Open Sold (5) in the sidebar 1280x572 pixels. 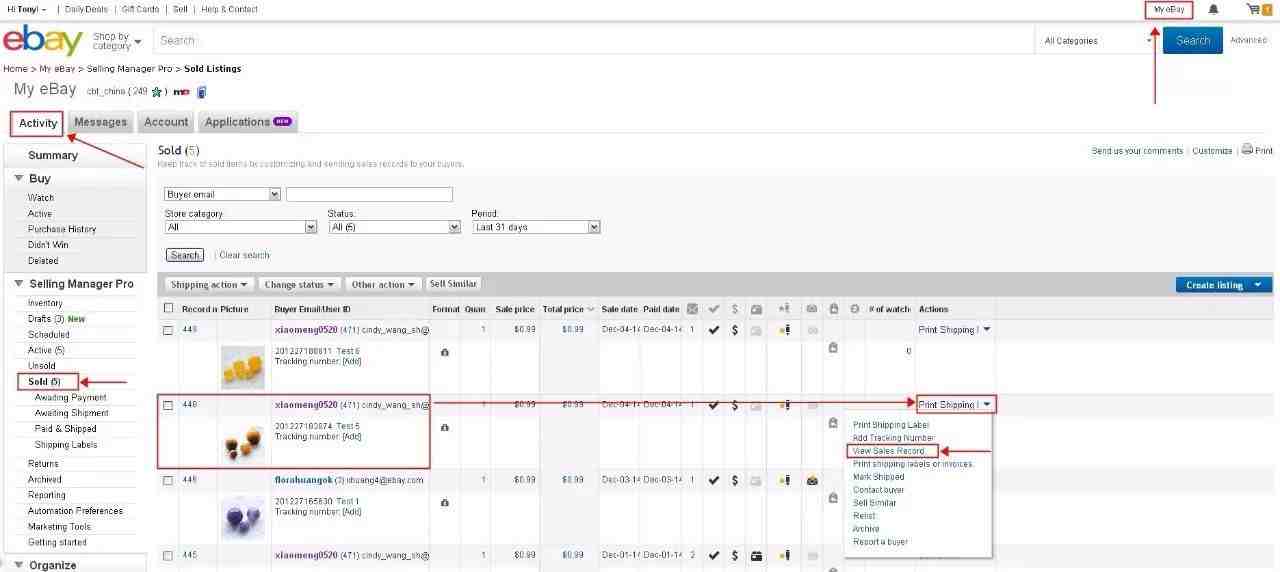[46, 382]
